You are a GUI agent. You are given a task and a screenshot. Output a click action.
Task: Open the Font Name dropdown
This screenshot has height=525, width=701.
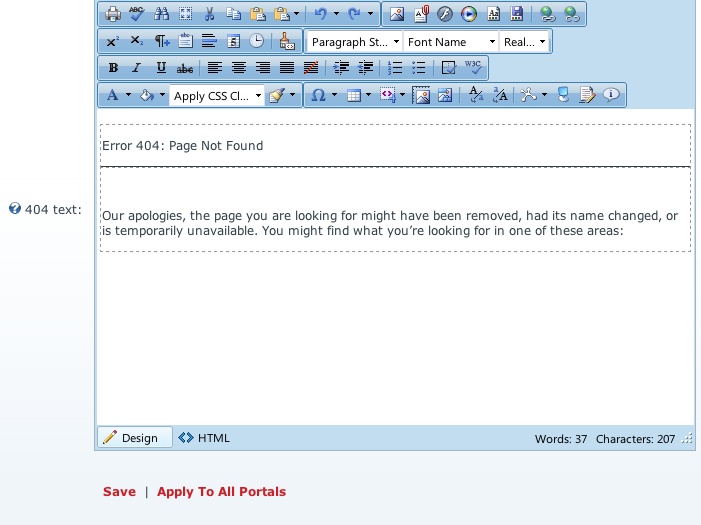pyautogui.click(x=451, y=42)
